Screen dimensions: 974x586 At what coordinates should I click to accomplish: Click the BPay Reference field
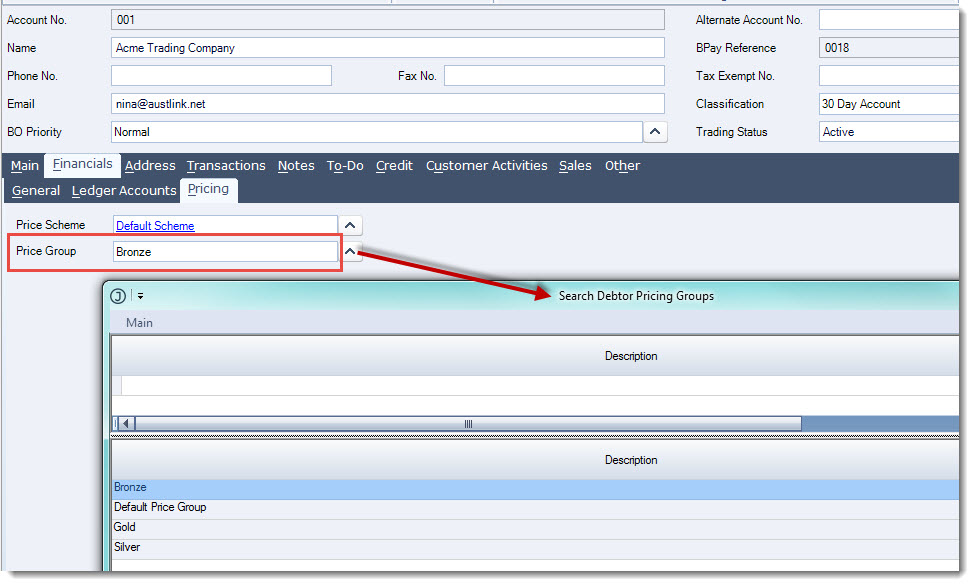click(889, 48)
